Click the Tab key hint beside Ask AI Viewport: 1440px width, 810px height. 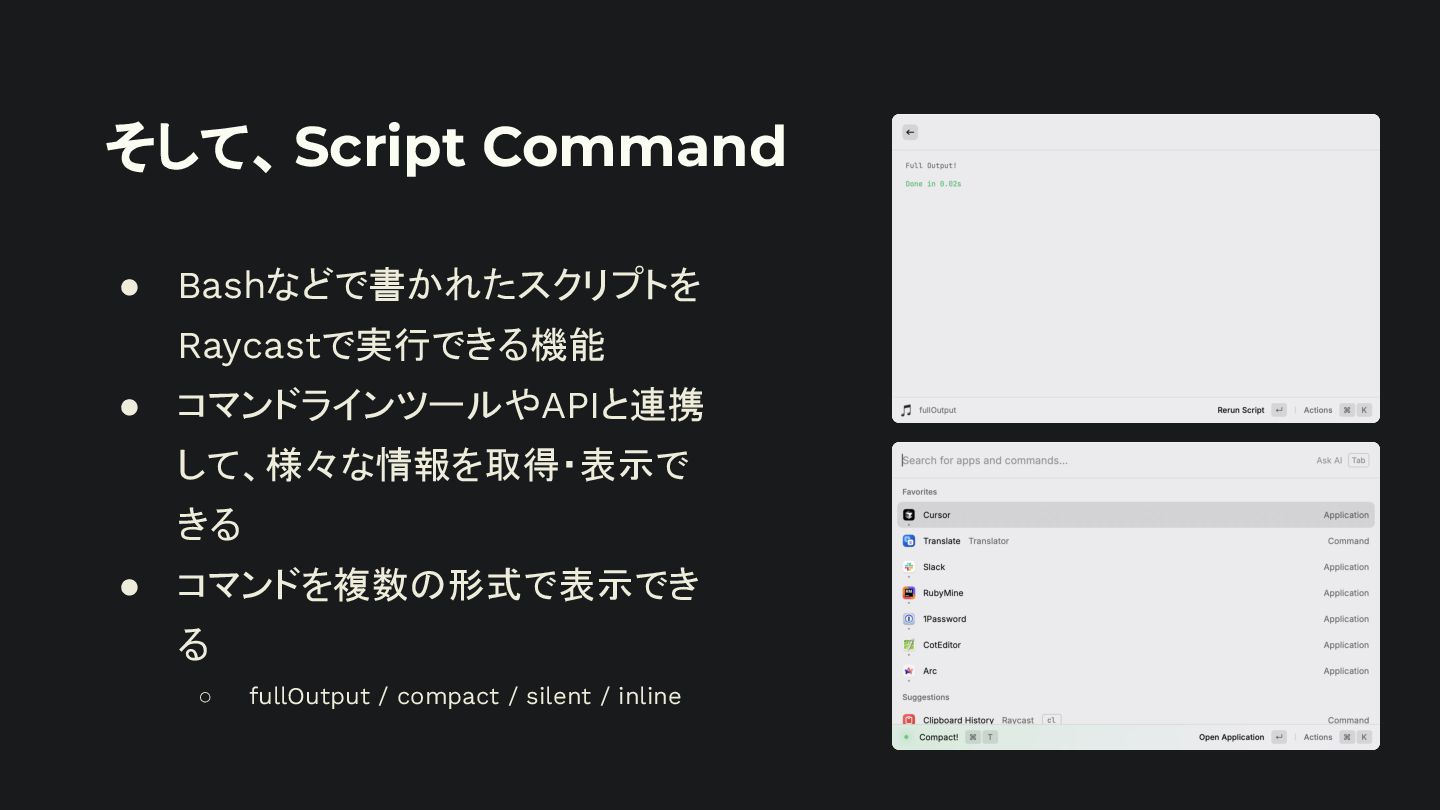tap(1358, 460)
